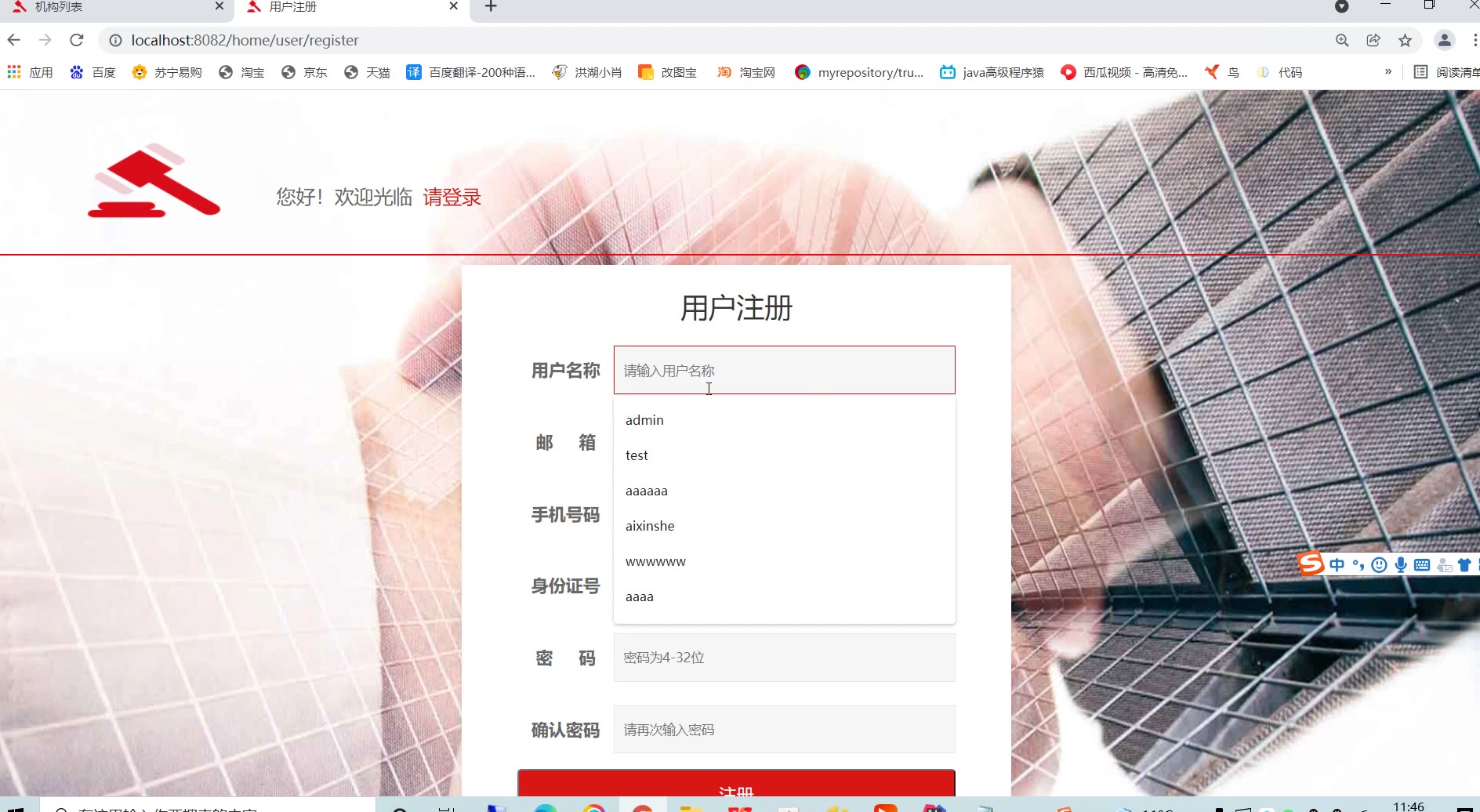Open the myrepository bookmark
Viewport: 1480px width, 812px height.
tap(859, 72)
